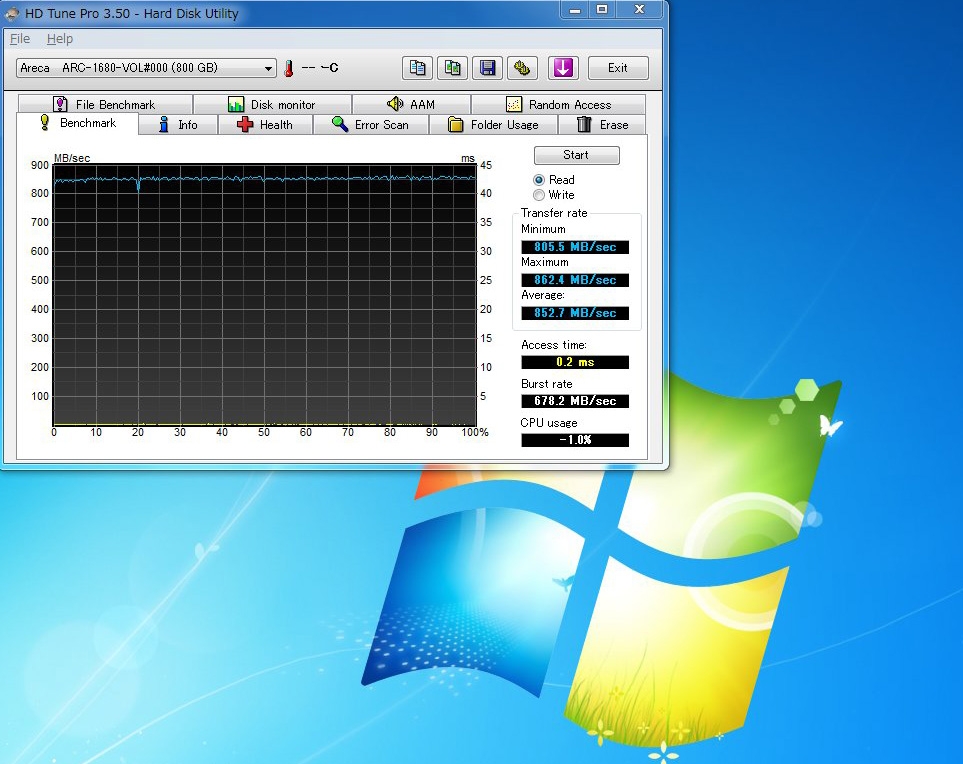This screenshot has height=764, width=963.
Task: Open the File menu
Action: click(20, 39)
